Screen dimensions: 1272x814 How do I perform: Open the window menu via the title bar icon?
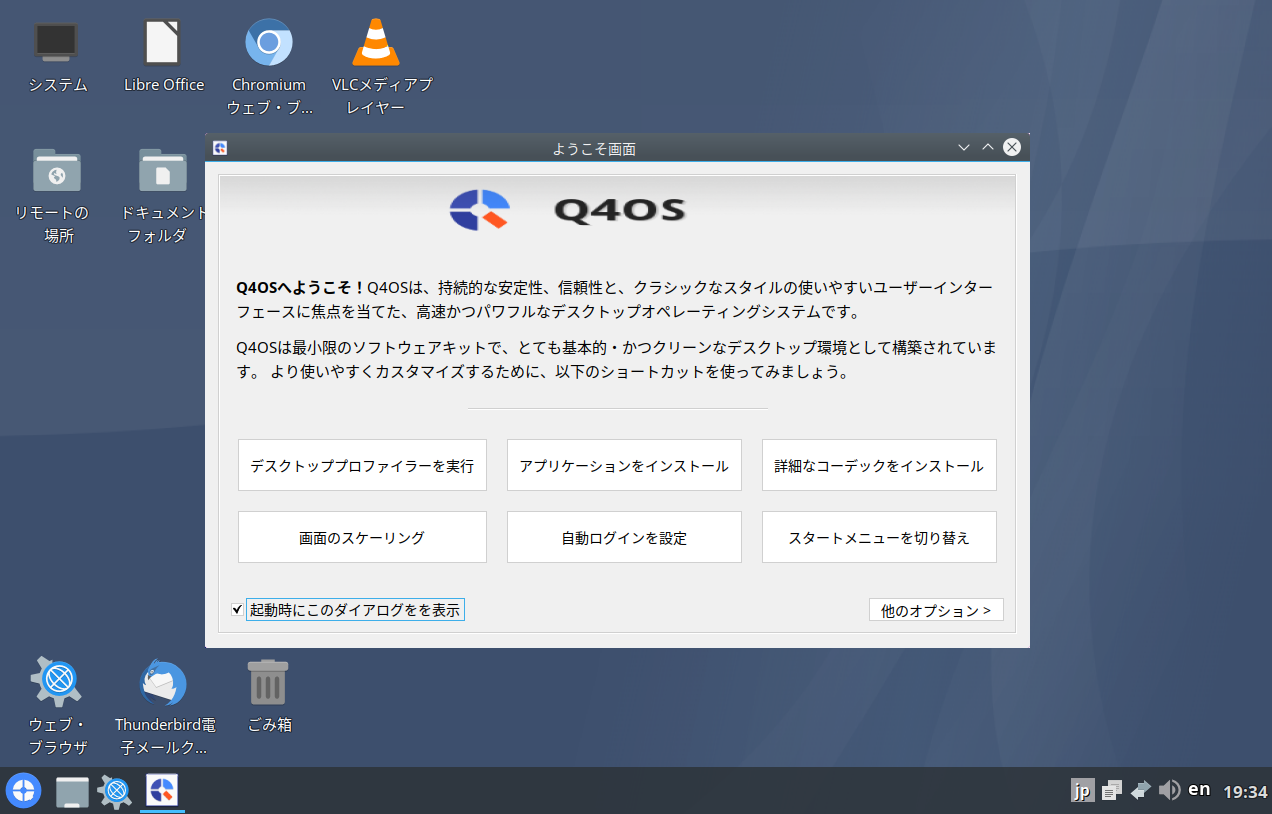click(x=222, y=147)
